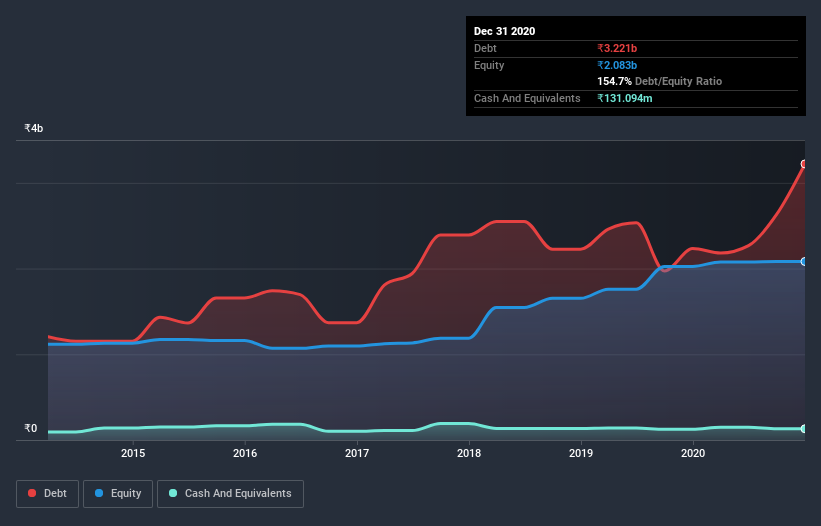Click the 154.7% Debt/Equity Ratio text
821x526 pixels.
pos(659,81)
